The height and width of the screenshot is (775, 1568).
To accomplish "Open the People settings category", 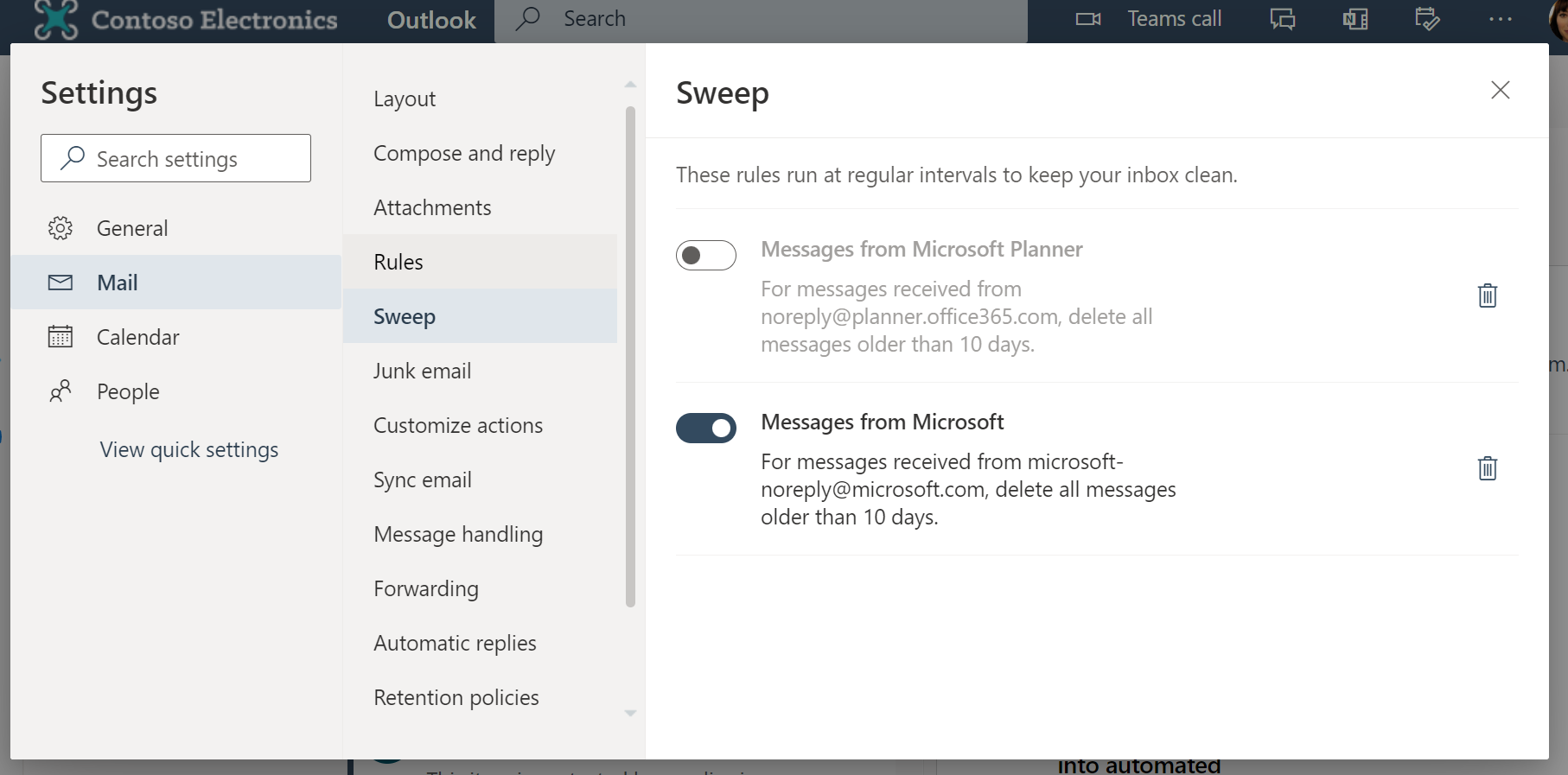I will (176, 391).
